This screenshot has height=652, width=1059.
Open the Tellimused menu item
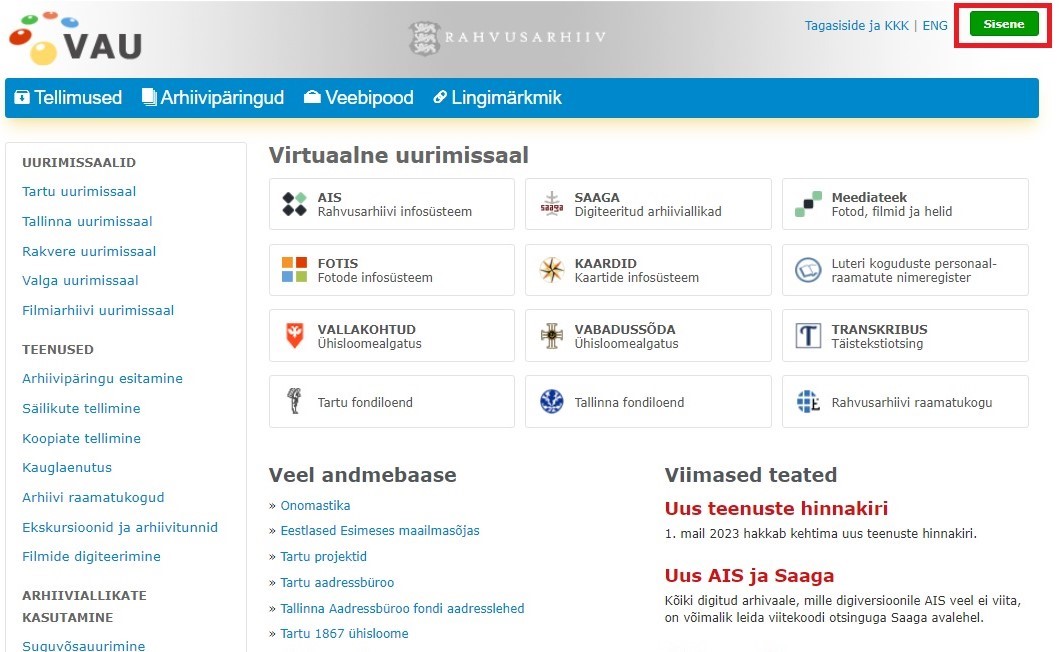pos(68,98)
